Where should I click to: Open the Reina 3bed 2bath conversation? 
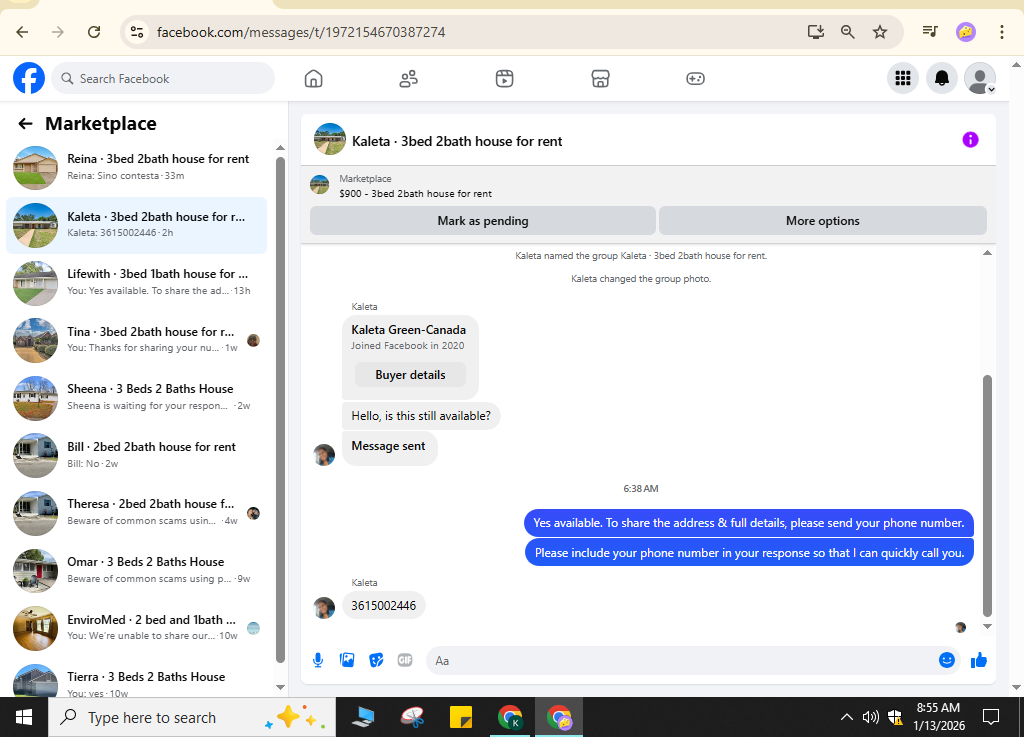(136, 167)
